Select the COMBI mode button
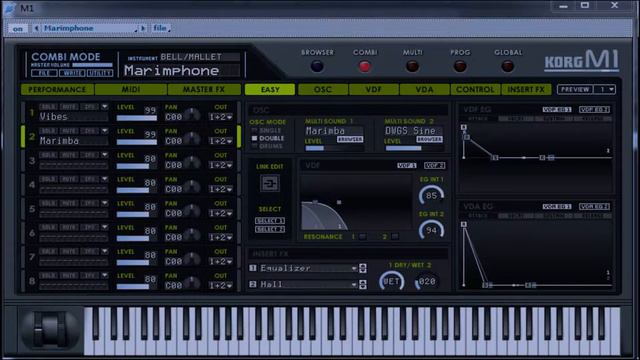This screenshot has width=640, height=360. (x=364, y=66)
